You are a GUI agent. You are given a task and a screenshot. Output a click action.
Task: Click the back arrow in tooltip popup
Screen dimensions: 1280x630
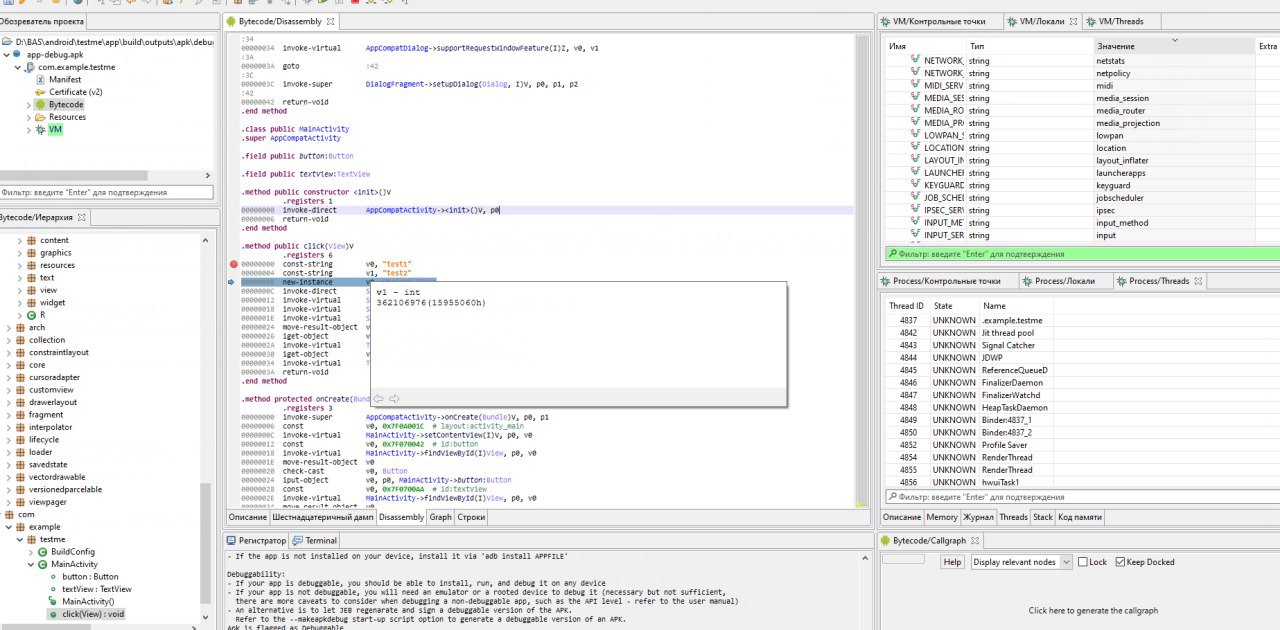378,398
